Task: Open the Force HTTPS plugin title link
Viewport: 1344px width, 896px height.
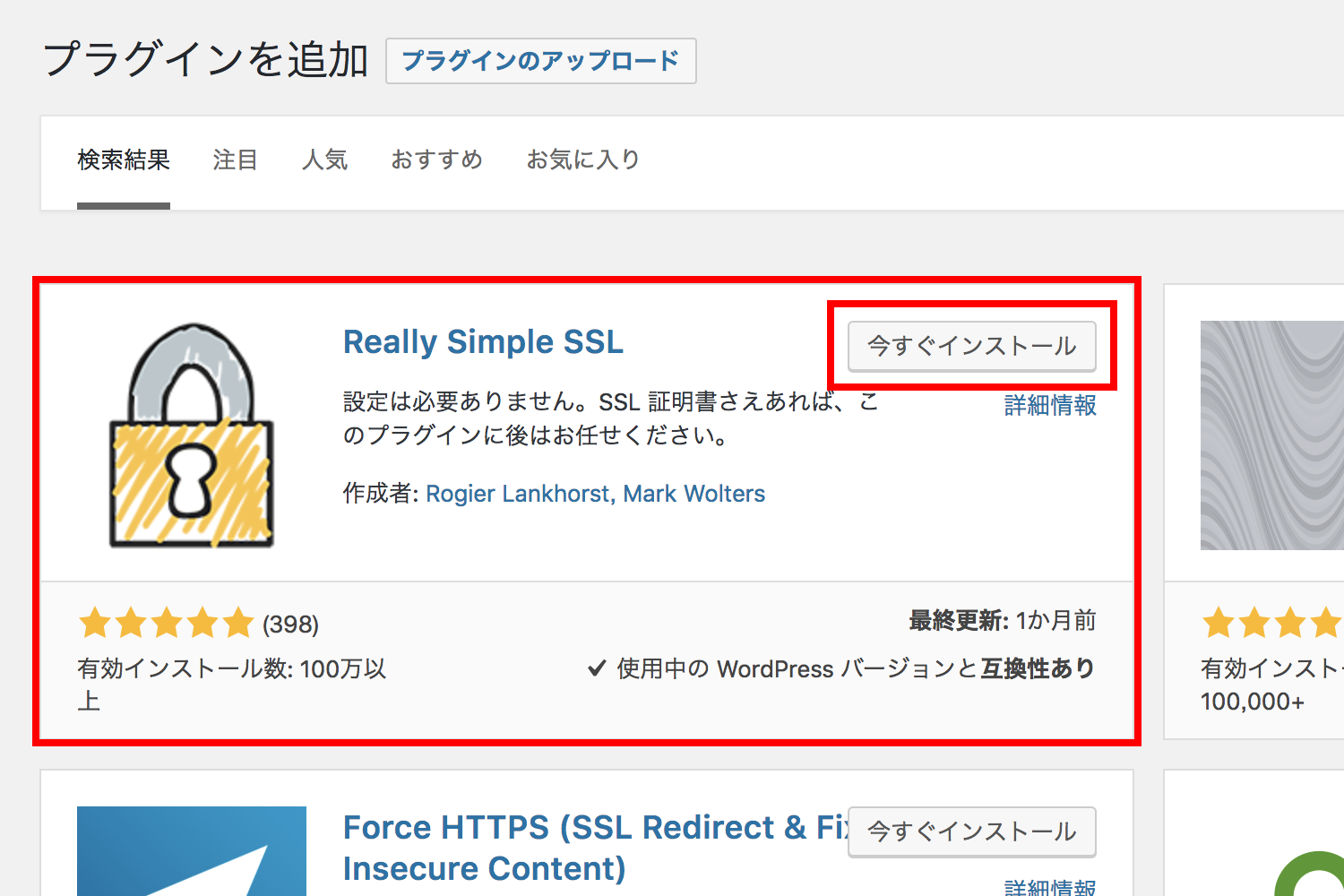Action: point(596,848)
